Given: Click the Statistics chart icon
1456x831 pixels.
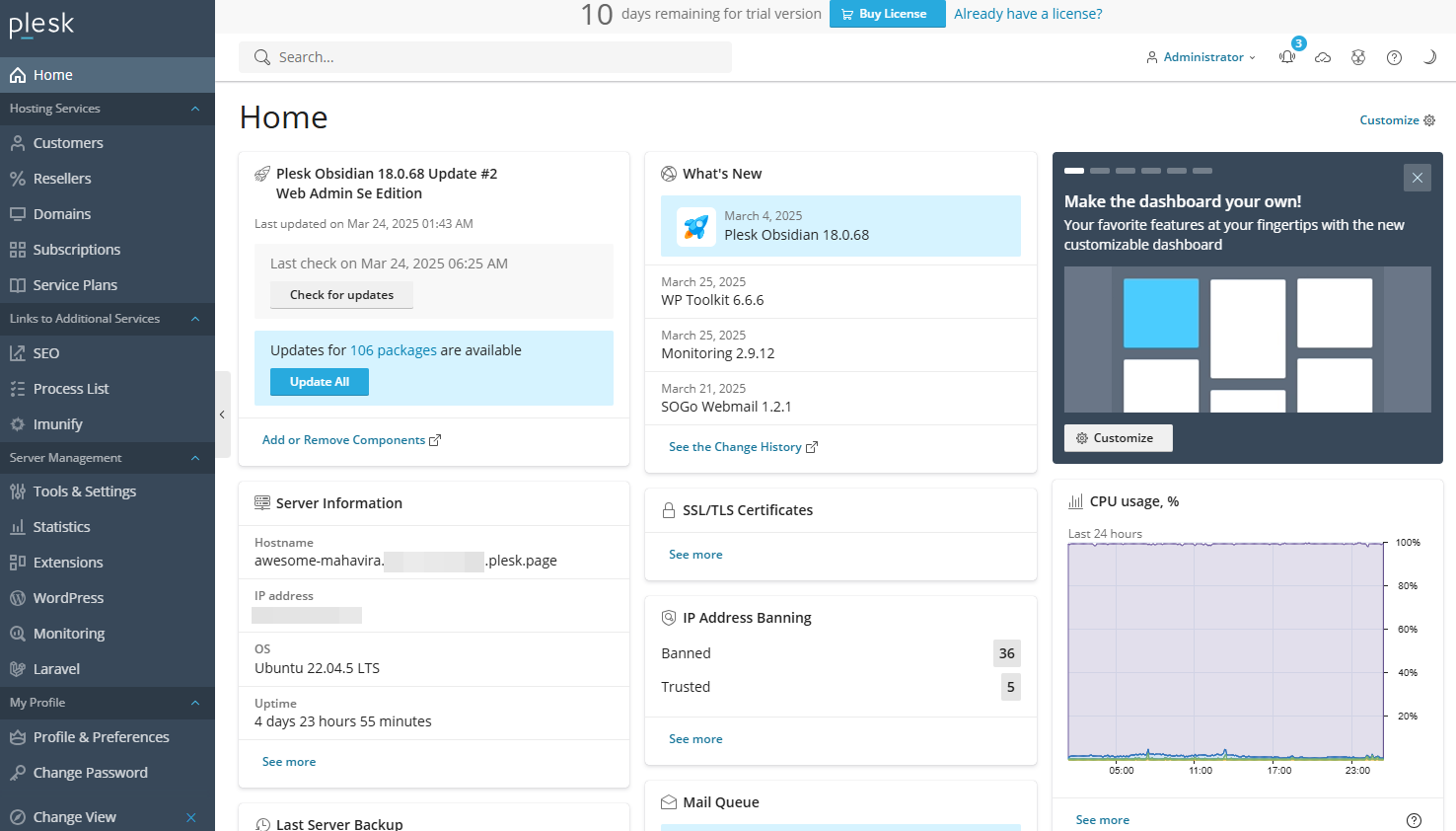Looking at the screenshot, I should tap(18, 527).
